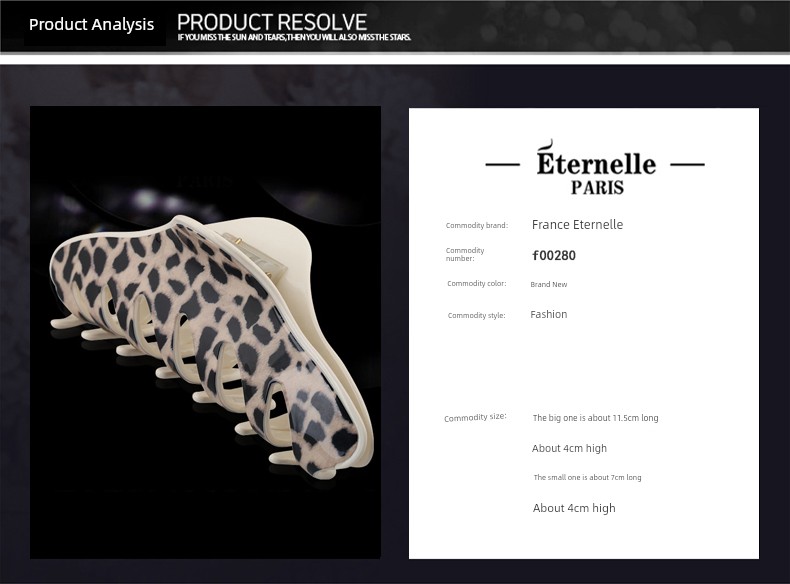Click the Eternelle logo text

click(596, 158)
